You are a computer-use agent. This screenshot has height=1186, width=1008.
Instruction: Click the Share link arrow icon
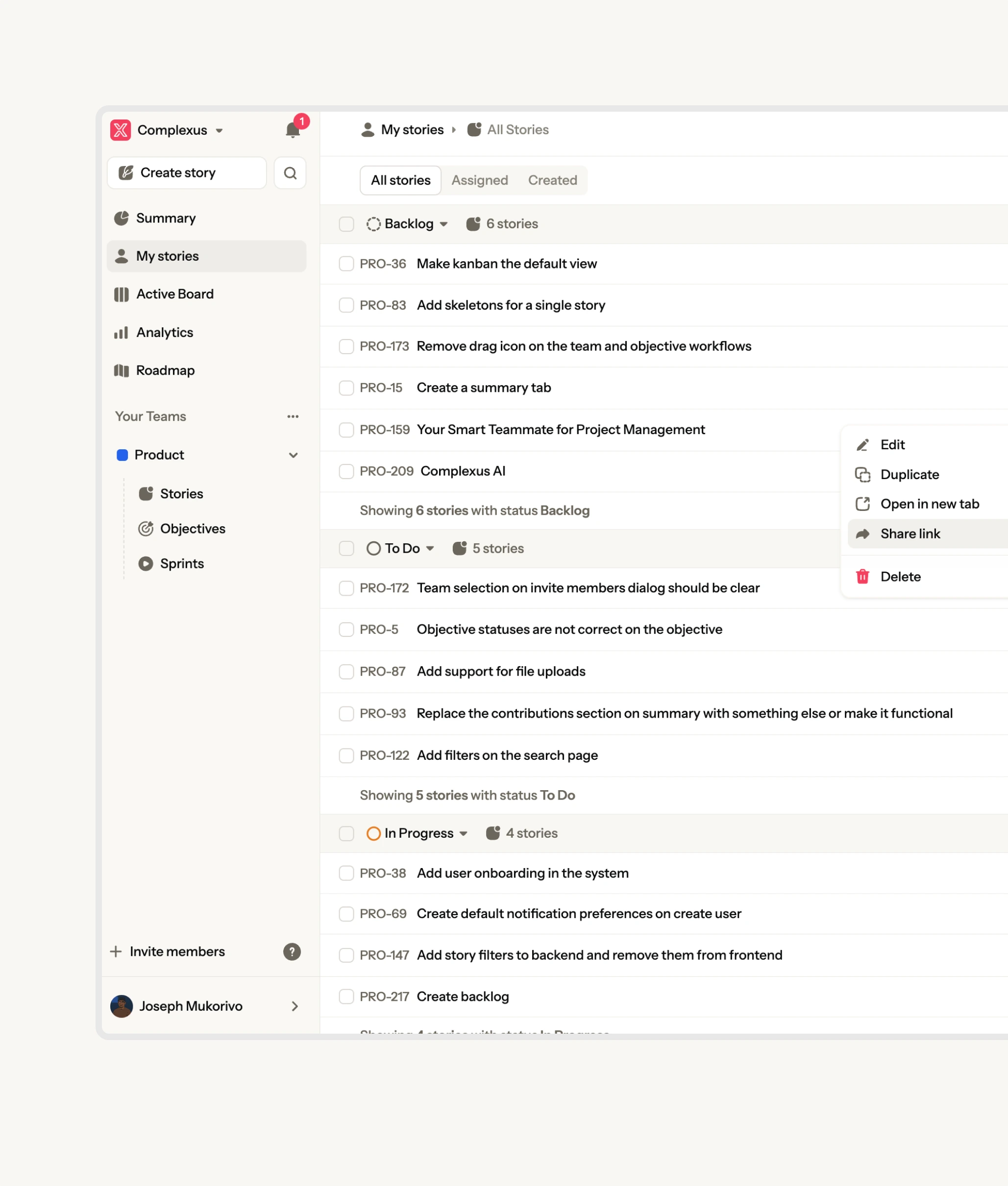(863, 533)
